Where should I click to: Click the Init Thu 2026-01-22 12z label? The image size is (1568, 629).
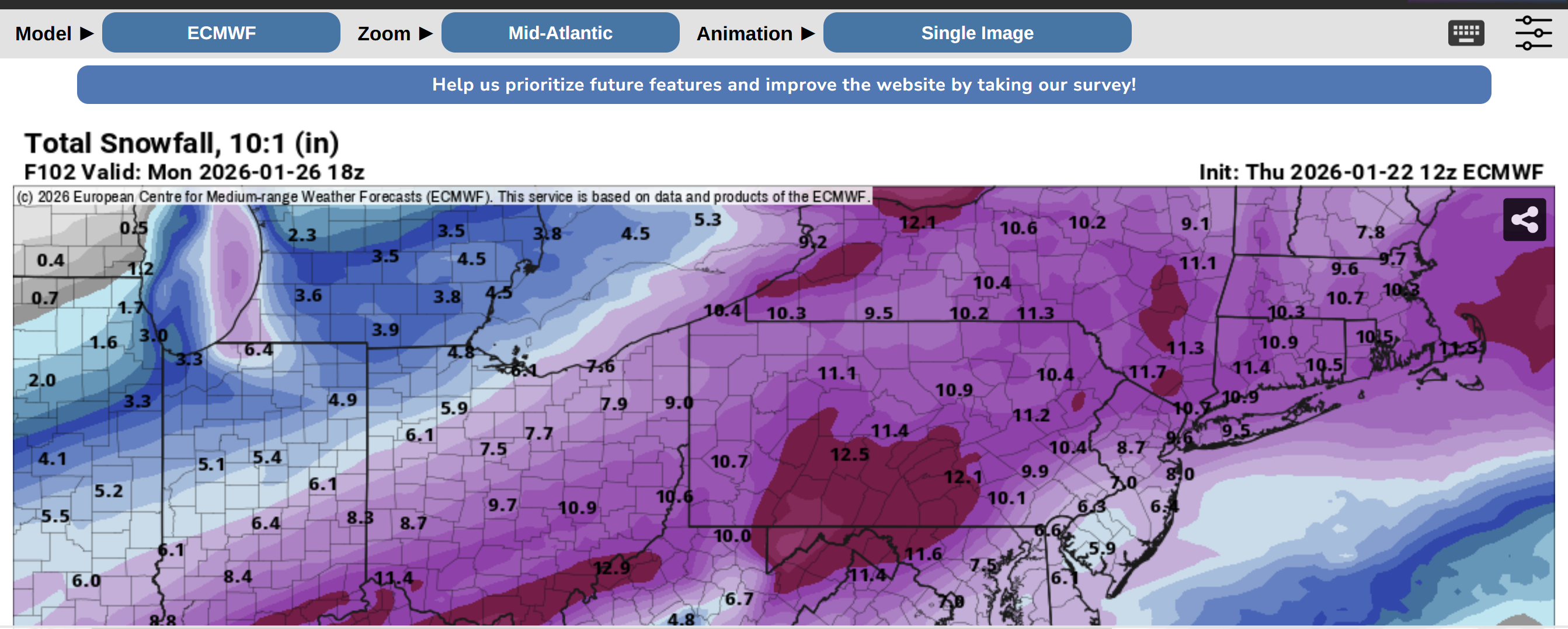coord(1371,172)
